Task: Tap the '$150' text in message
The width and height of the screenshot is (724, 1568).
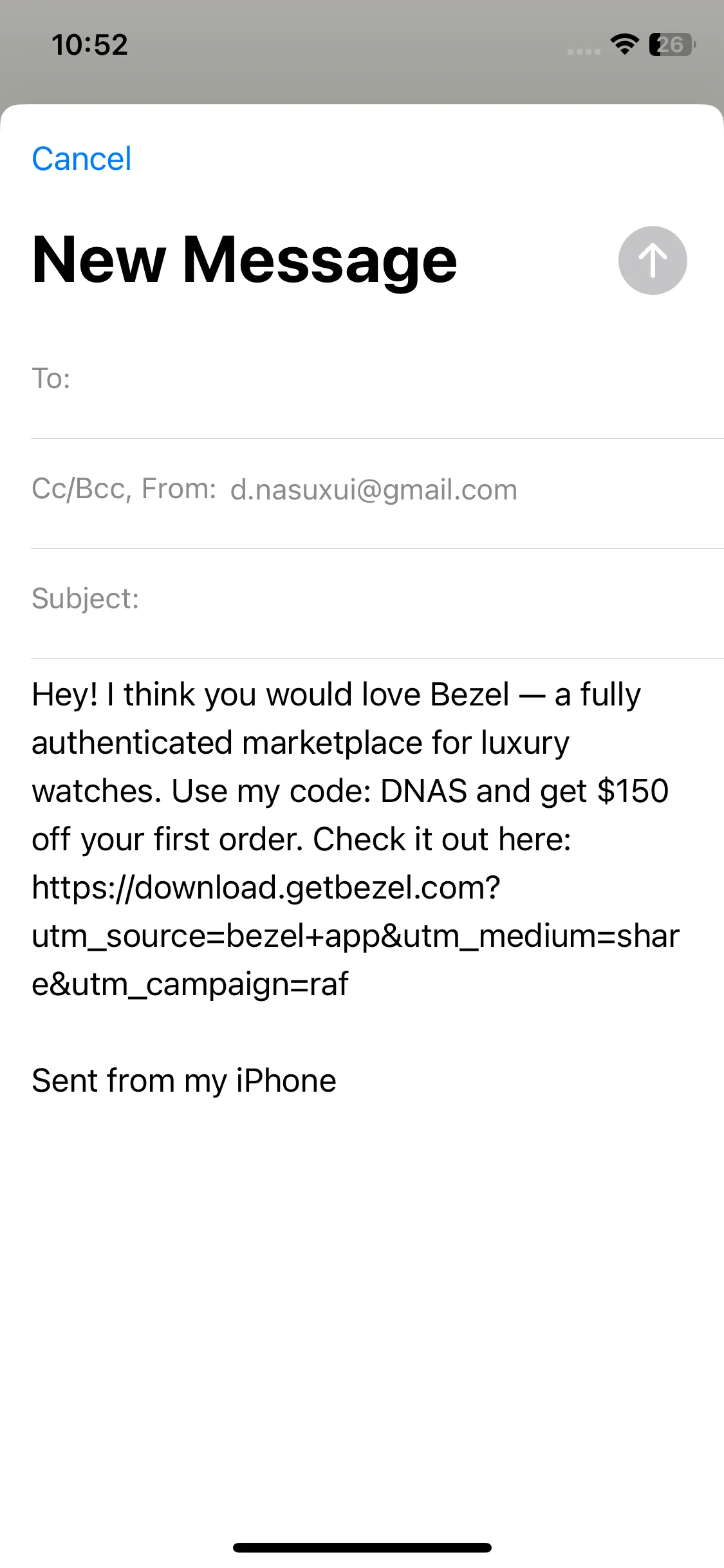Action: tap(633, 791)
